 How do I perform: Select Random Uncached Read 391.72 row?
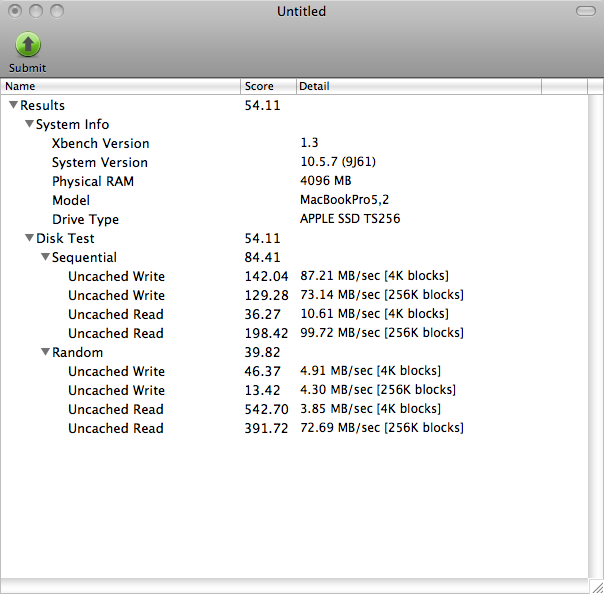coord(294,428)
